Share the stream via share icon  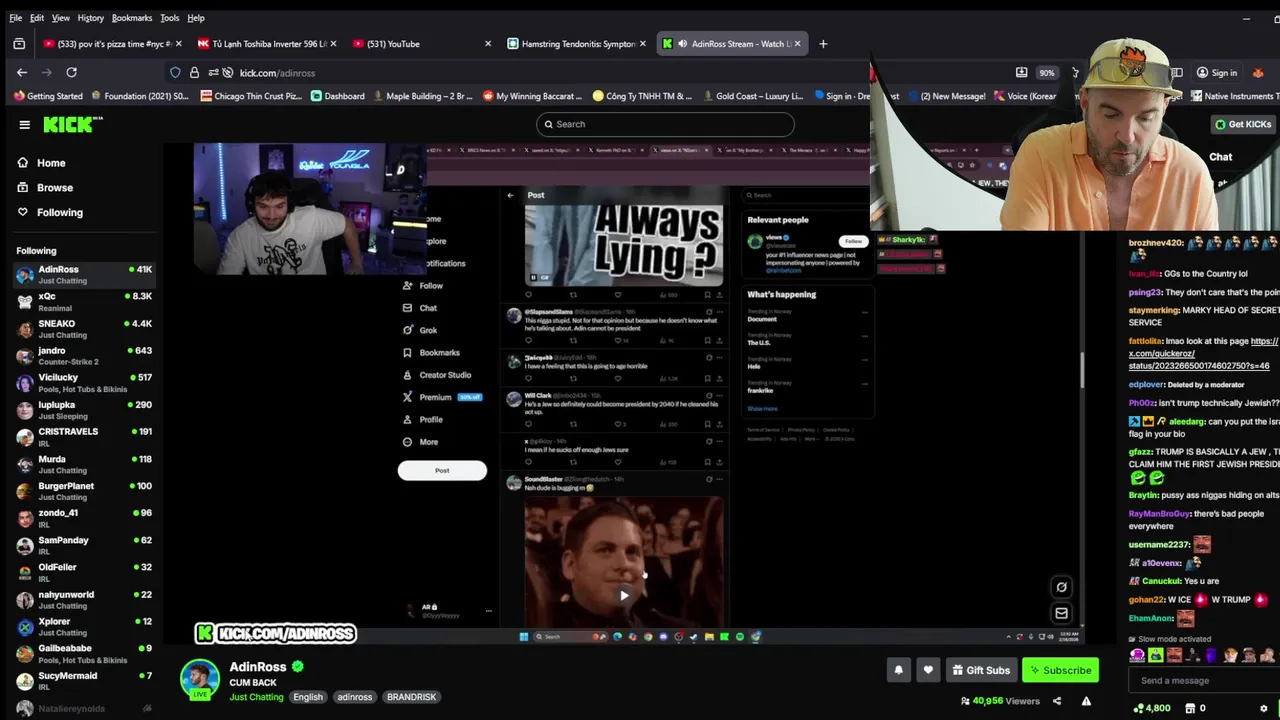pyautogui.click(x=1057, y=701)
